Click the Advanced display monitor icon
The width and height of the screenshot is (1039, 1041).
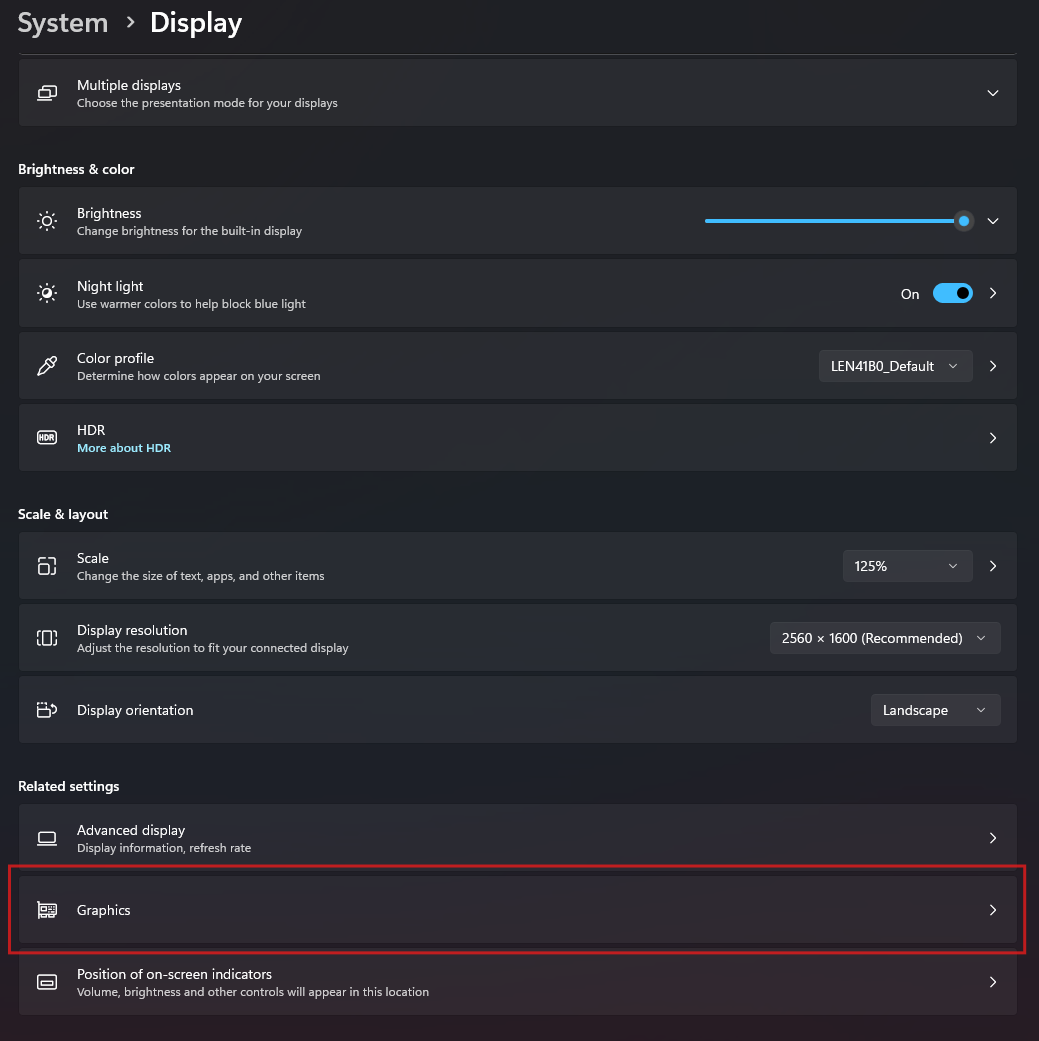[46, 837]
